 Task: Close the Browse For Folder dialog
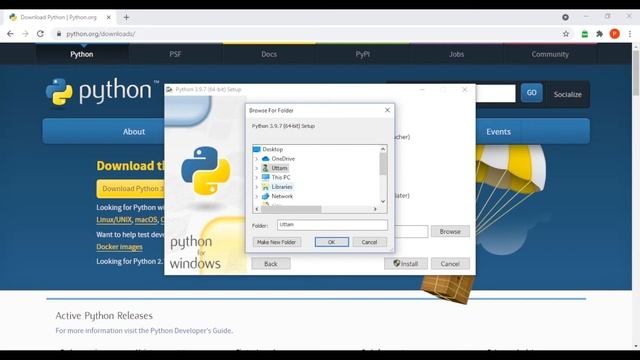pos(387,110)
